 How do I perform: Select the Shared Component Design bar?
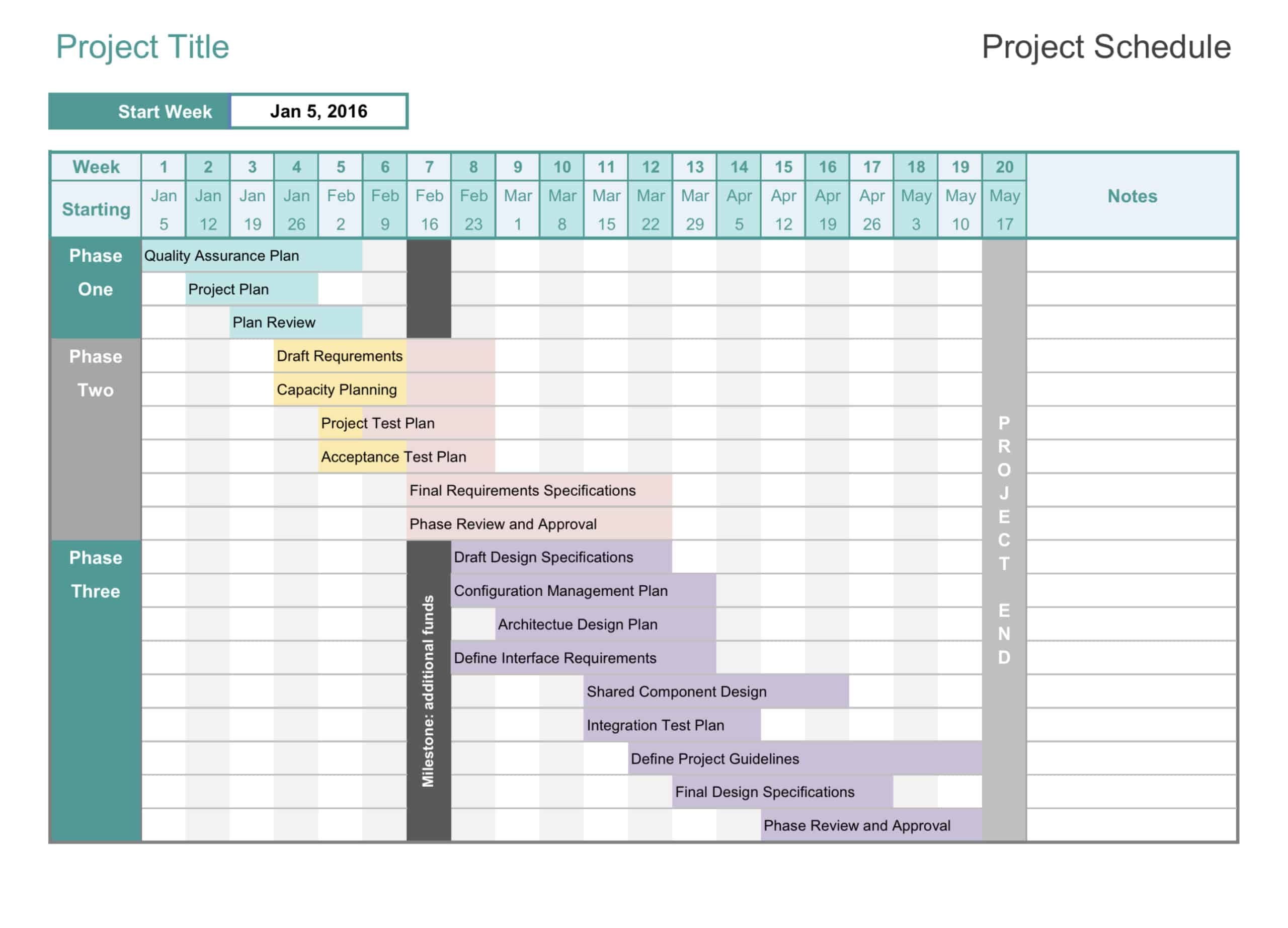tap(715, 692)
